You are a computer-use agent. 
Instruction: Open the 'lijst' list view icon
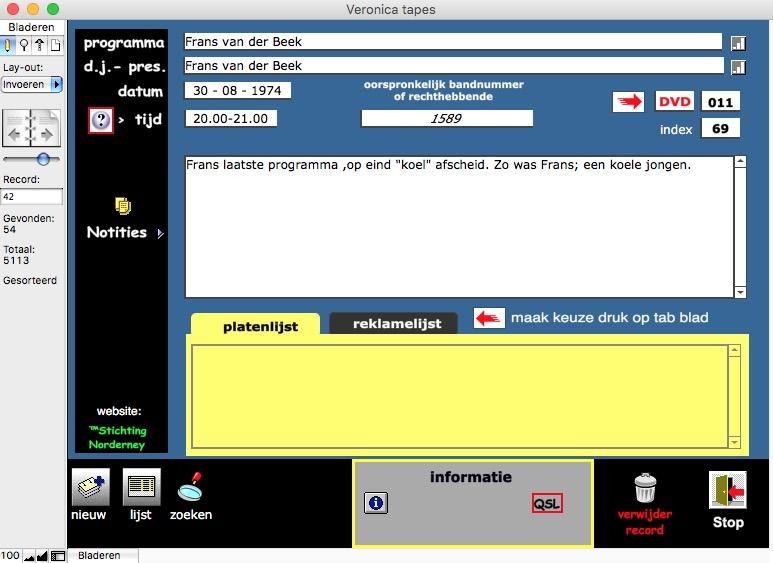tap(141, 487)
